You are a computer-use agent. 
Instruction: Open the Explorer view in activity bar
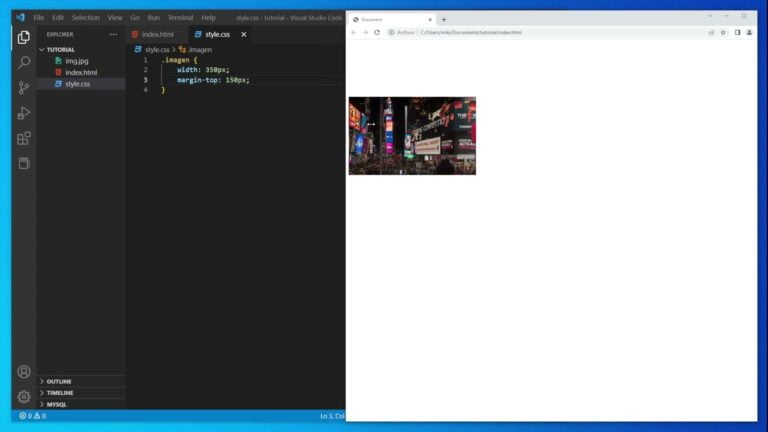pos(24,37)
